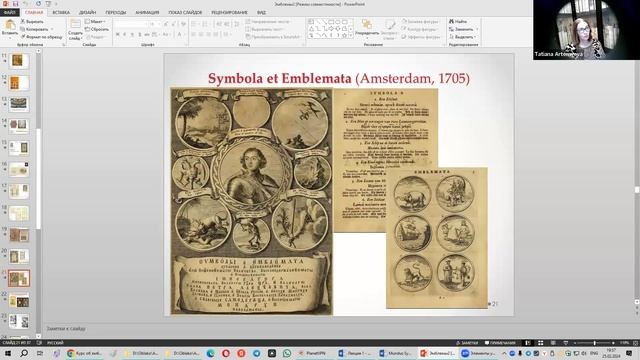Switch to Normal view icon in status bar
This screenshot has width=640, height=360.
click(x=527, y=343)
